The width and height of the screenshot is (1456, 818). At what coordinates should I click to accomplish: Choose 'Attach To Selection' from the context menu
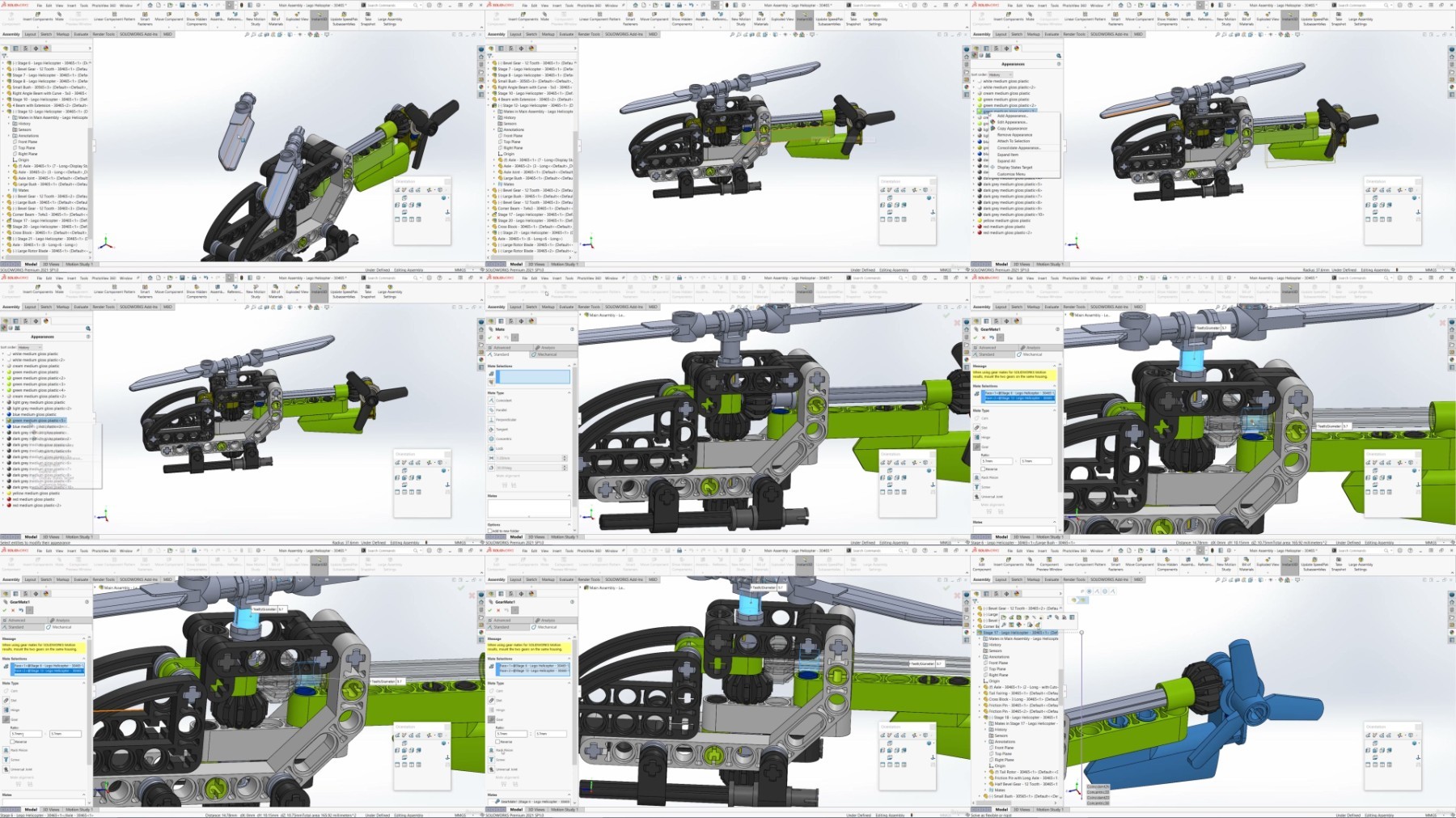(1014, 141)
